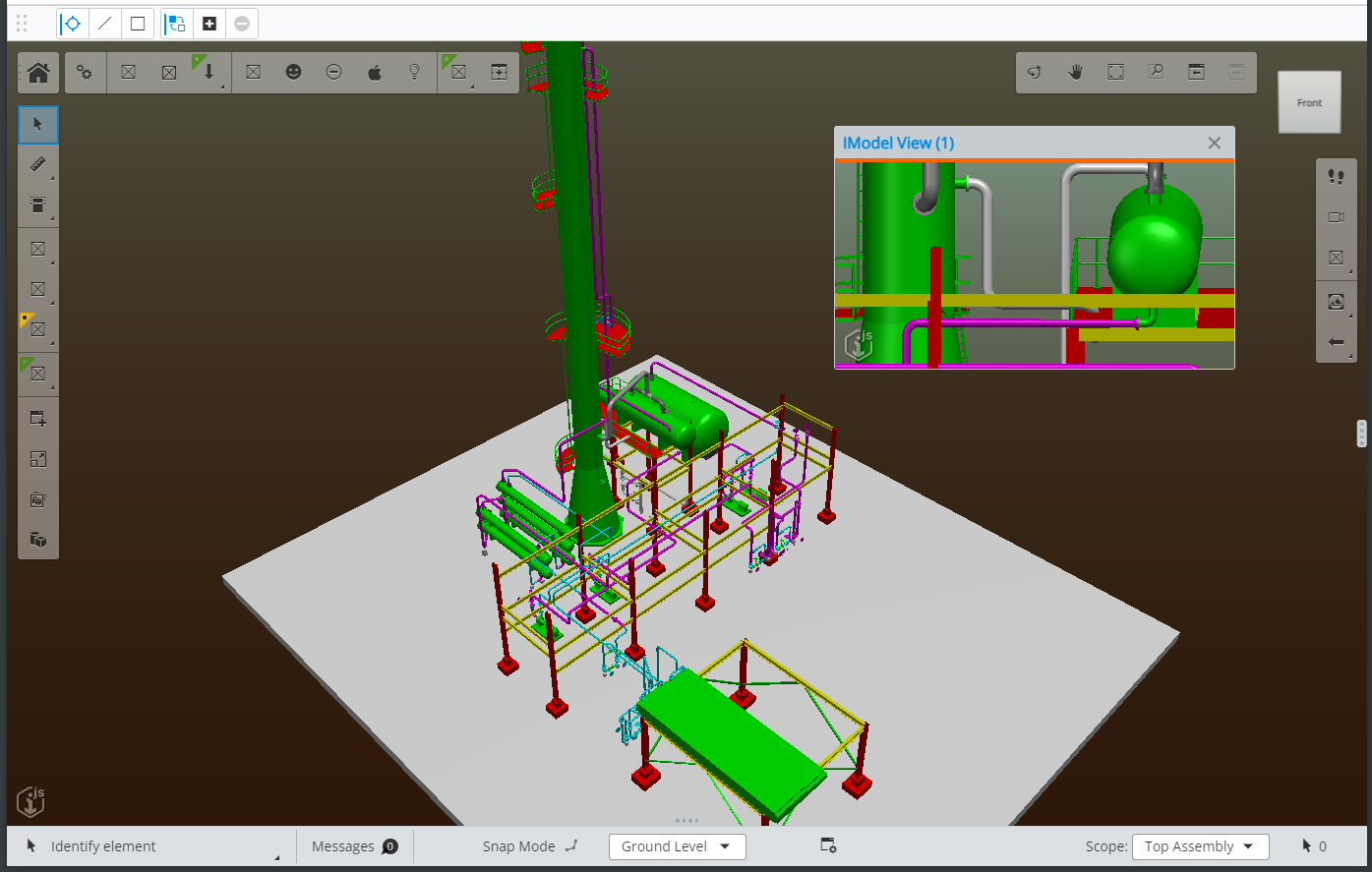Click the yellow-flagged placeholder tool in left toolbar

[38, 329]
